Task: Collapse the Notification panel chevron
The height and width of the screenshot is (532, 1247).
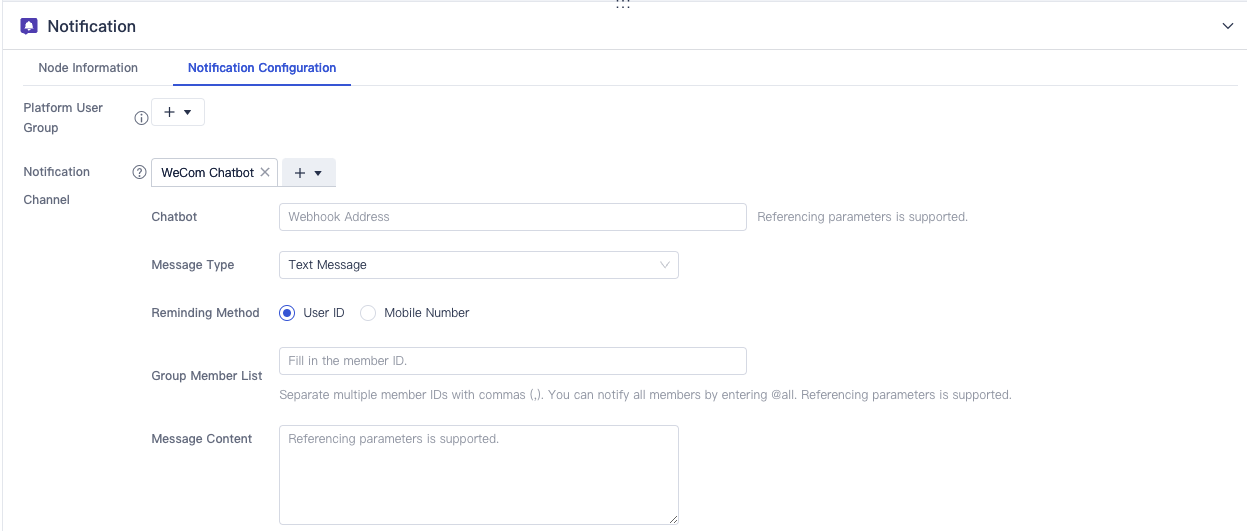Action: [1228, 26]
